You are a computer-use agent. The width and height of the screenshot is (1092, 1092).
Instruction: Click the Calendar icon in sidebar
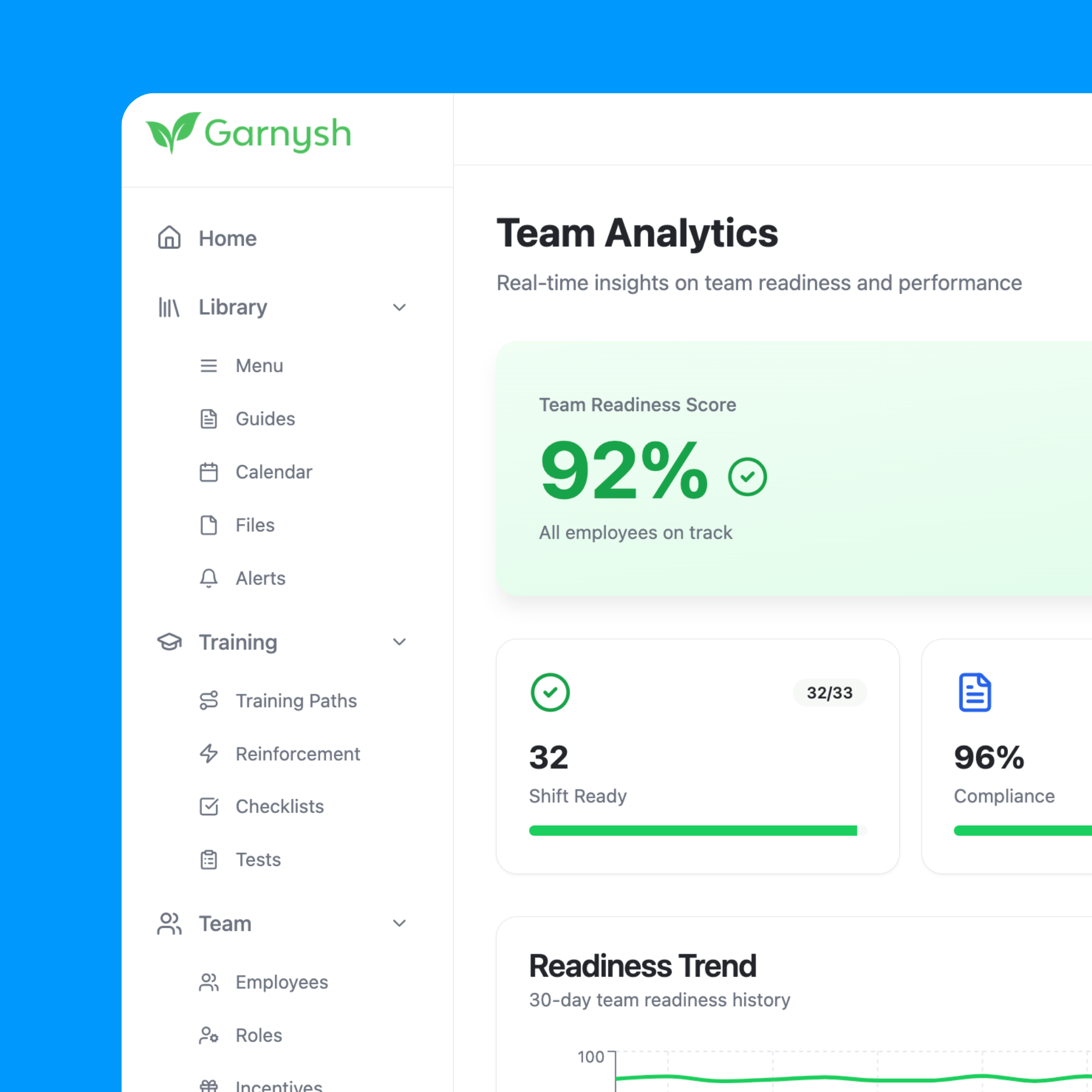pos(209,472)
